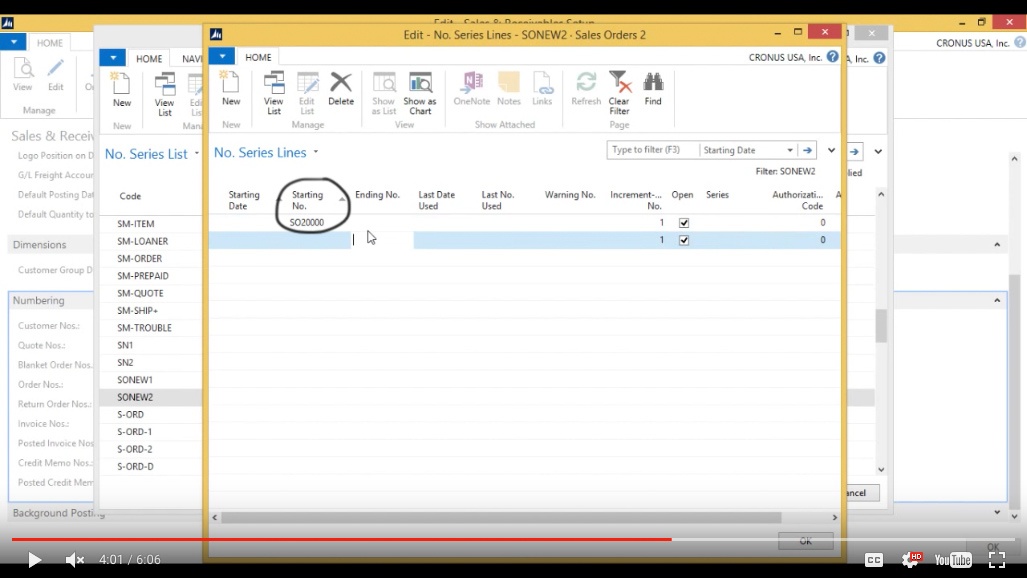Viewport: 1027px width, 578px height.
Task: Click the Refresh icon
Action: click(x=586, y=88)
